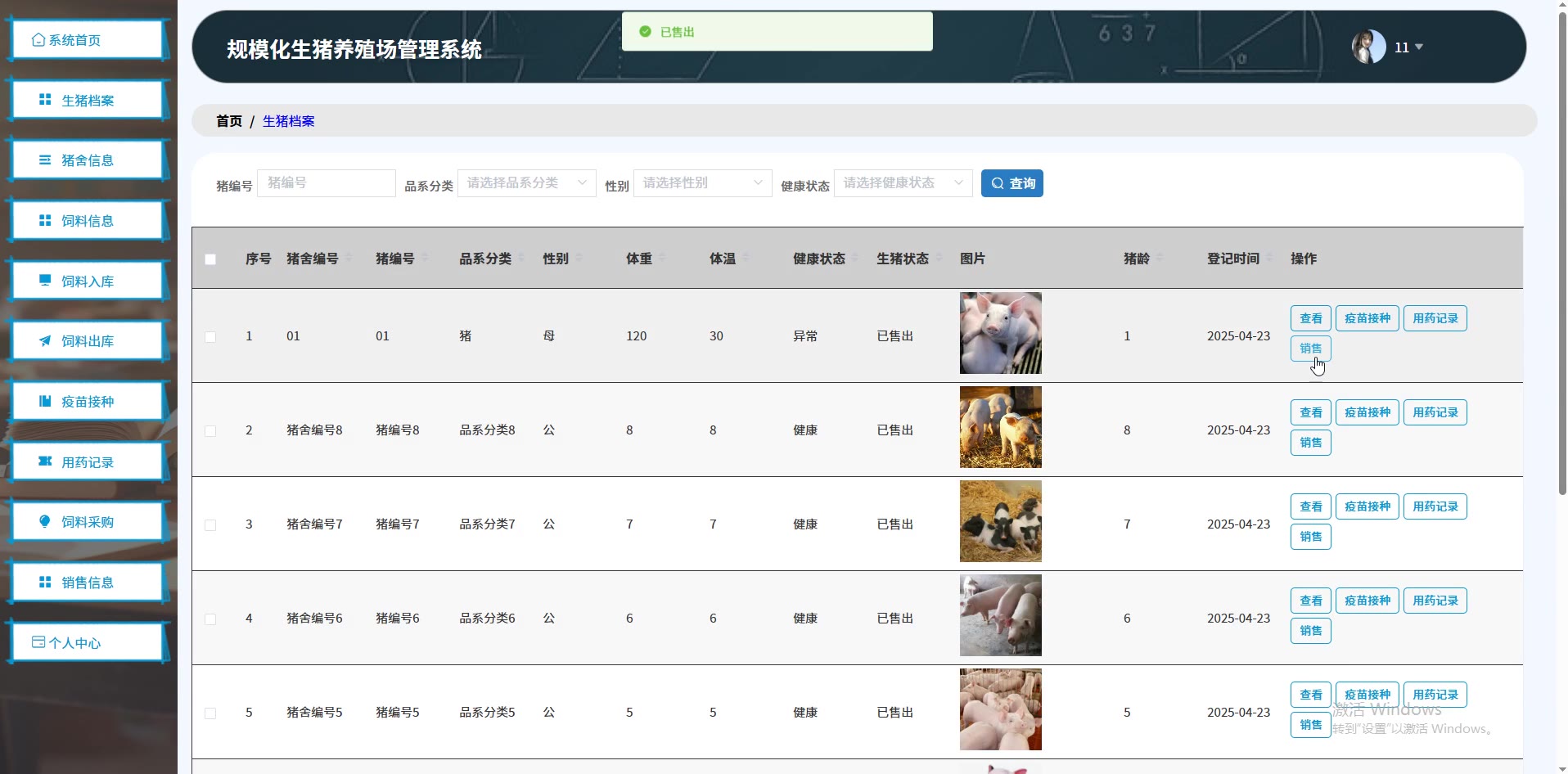Open the 健康状态 filter dropdown
This screenshot has width=1568, height=774.
[903, 183]
